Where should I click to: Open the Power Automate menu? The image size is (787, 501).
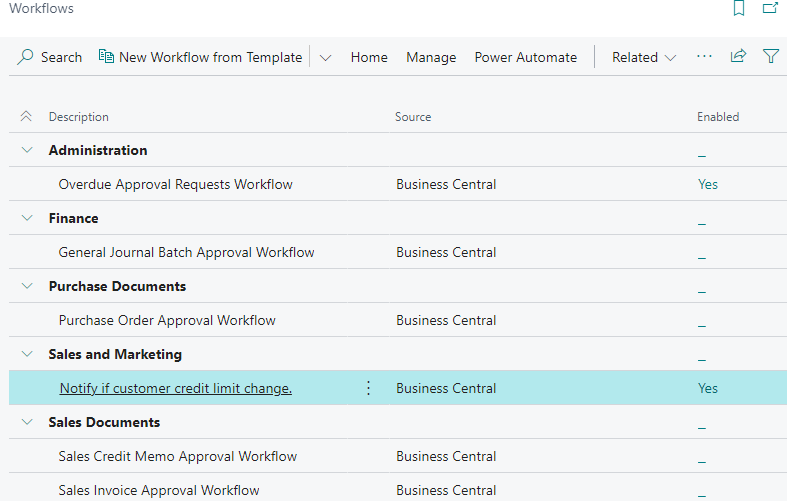525,57
